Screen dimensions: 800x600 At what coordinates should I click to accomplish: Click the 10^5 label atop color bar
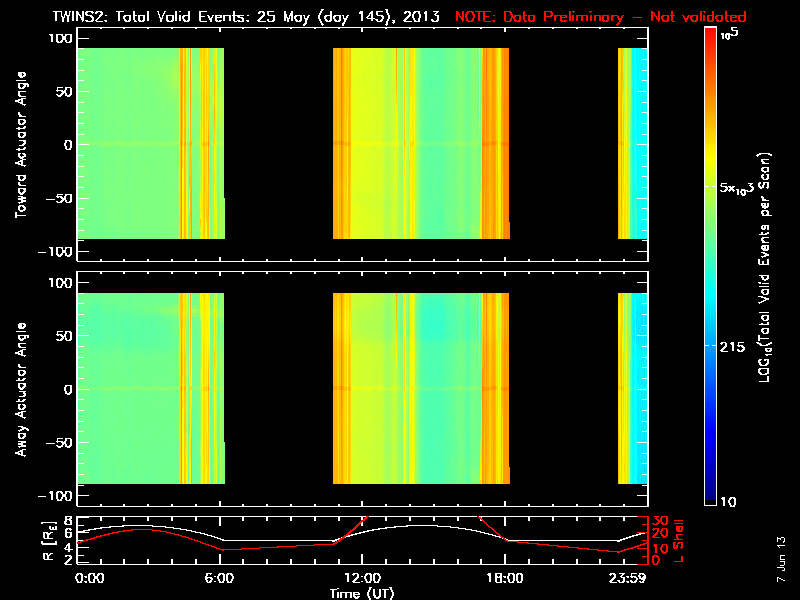point(730,34)
